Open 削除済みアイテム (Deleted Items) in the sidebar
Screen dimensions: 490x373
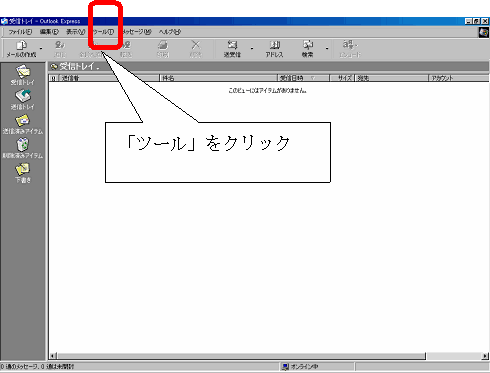click(23, 149)
